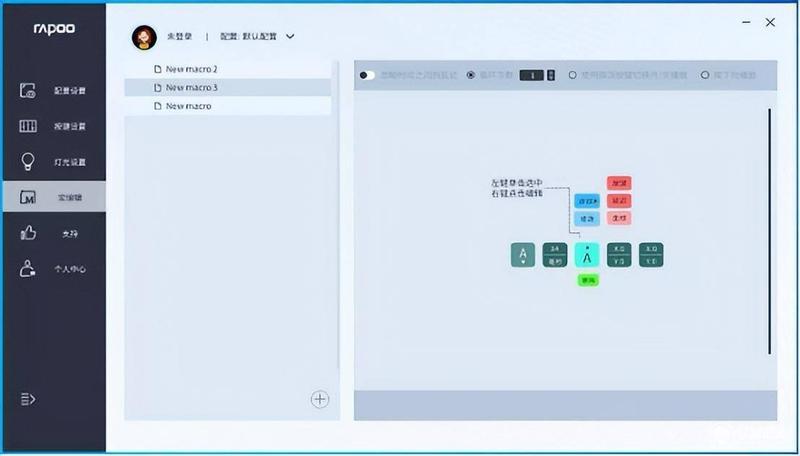Select the last X/Y coordinate macro block
The height and width of the screenshot is (456, 800).
[652, 255]
